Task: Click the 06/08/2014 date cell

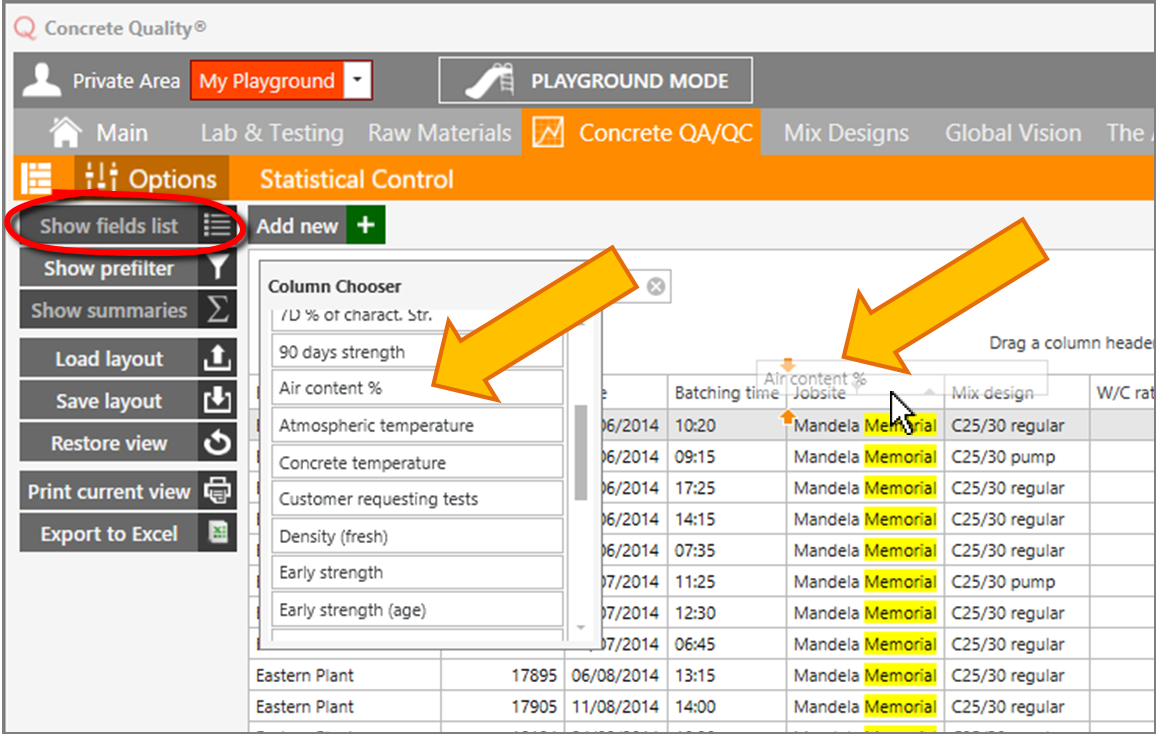Action: (x=616, y=675)
